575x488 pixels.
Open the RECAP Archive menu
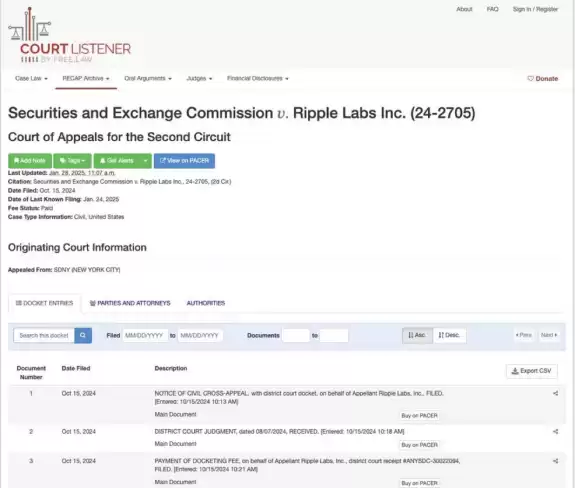(86, 78)
